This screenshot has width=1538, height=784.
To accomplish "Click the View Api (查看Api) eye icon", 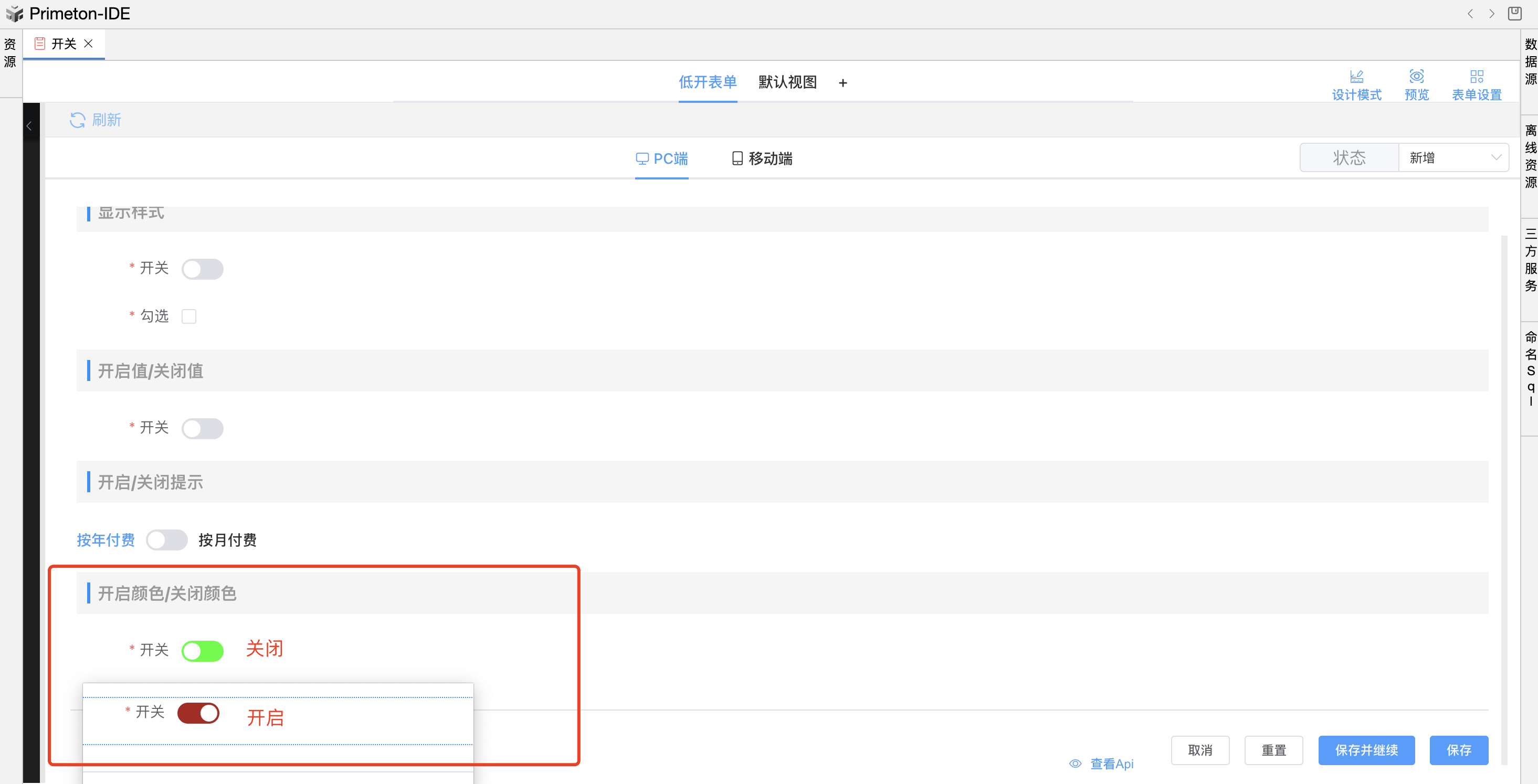I will click(x=1075, y=764).
